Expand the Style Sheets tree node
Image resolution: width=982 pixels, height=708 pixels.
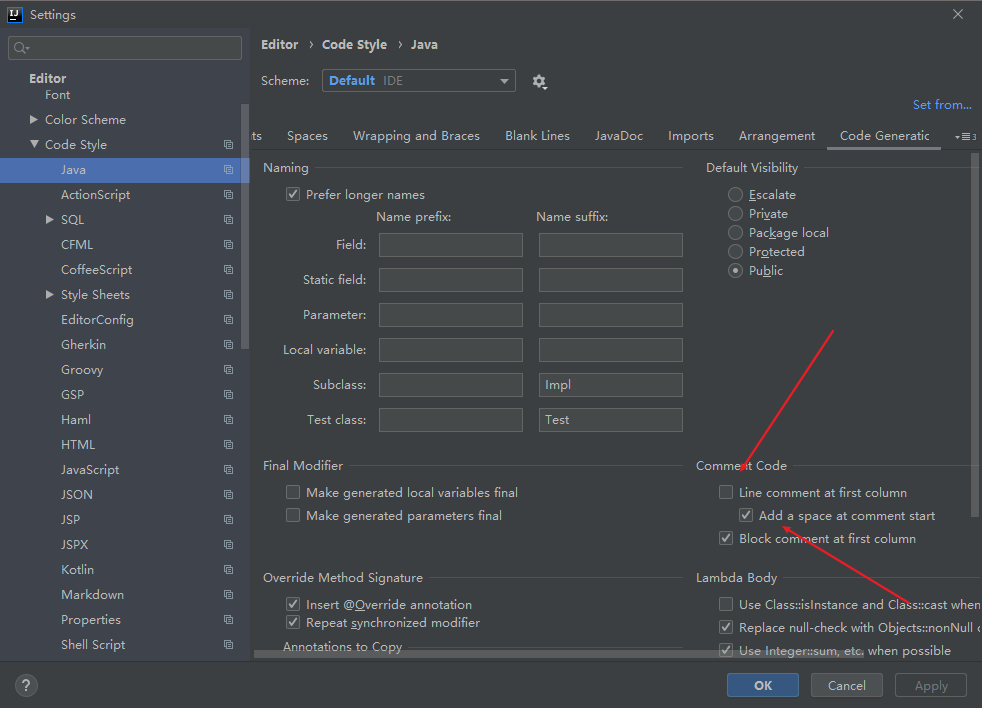click(x=49, y=294)
